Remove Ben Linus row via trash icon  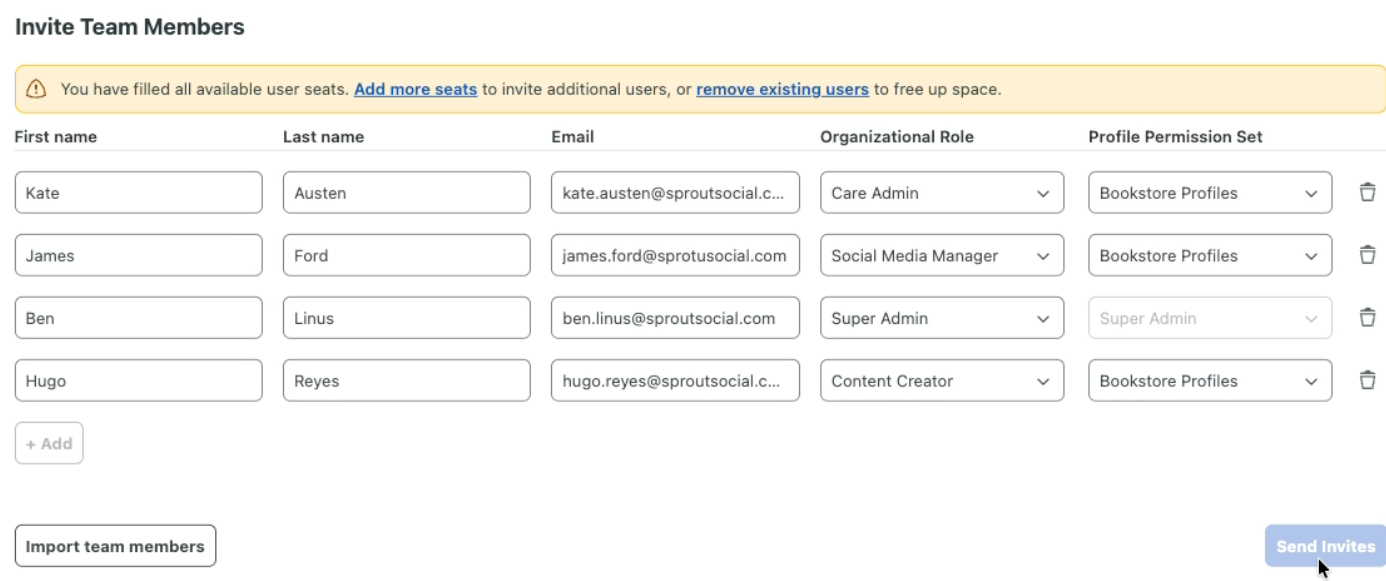pos(1367,317)
